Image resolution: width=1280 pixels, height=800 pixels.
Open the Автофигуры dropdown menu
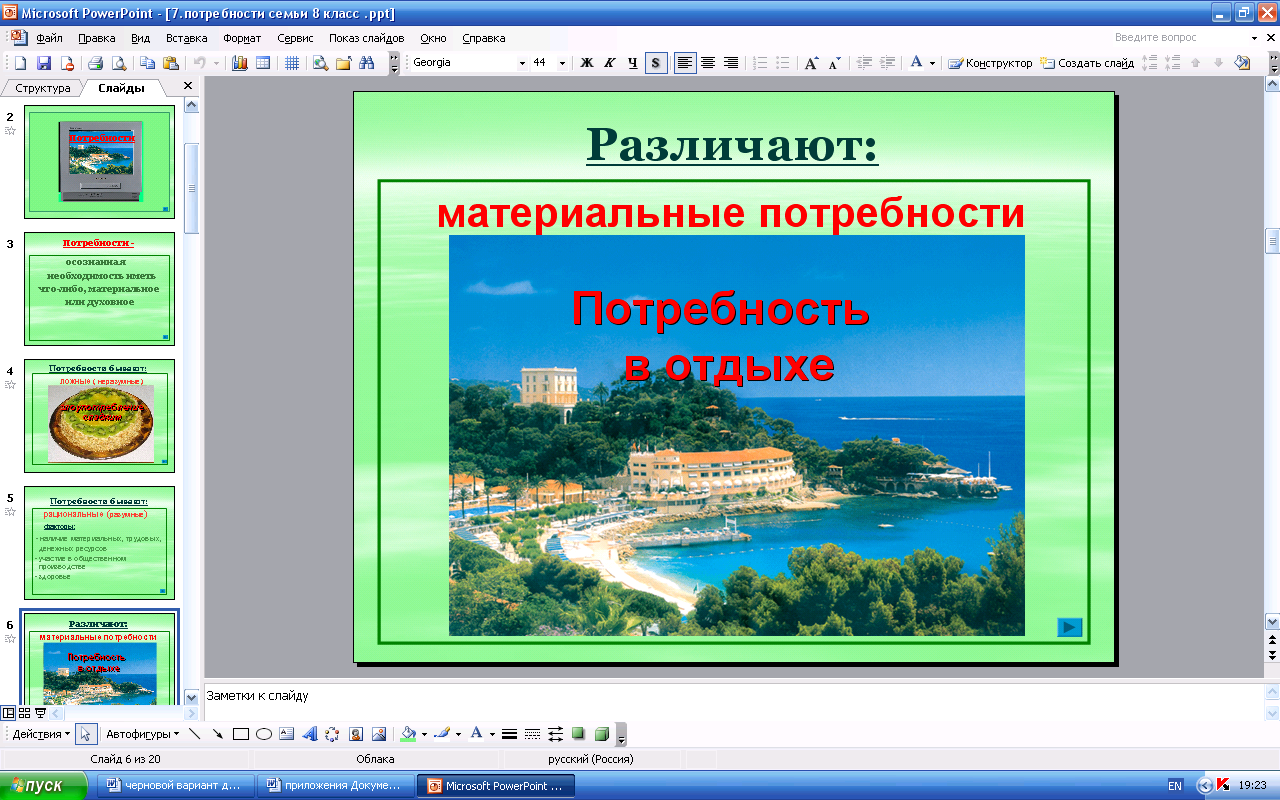click(142, 734)
